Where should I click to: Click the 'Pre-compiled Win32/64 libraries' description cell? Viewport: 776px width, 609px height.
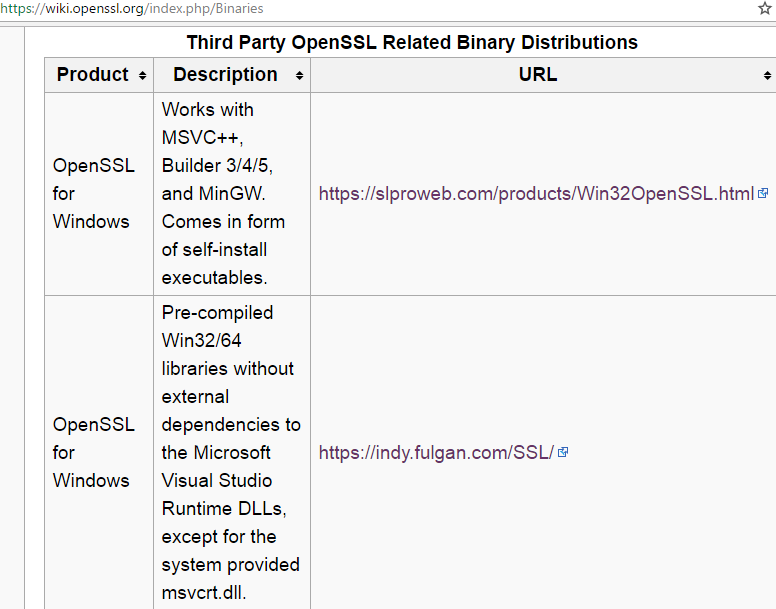point(232,453)
